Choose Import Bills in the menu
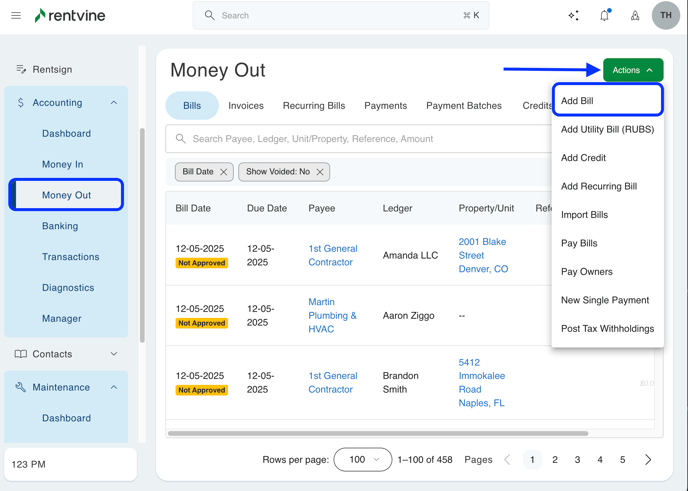The image size is (688, 491). click(584, 215)
